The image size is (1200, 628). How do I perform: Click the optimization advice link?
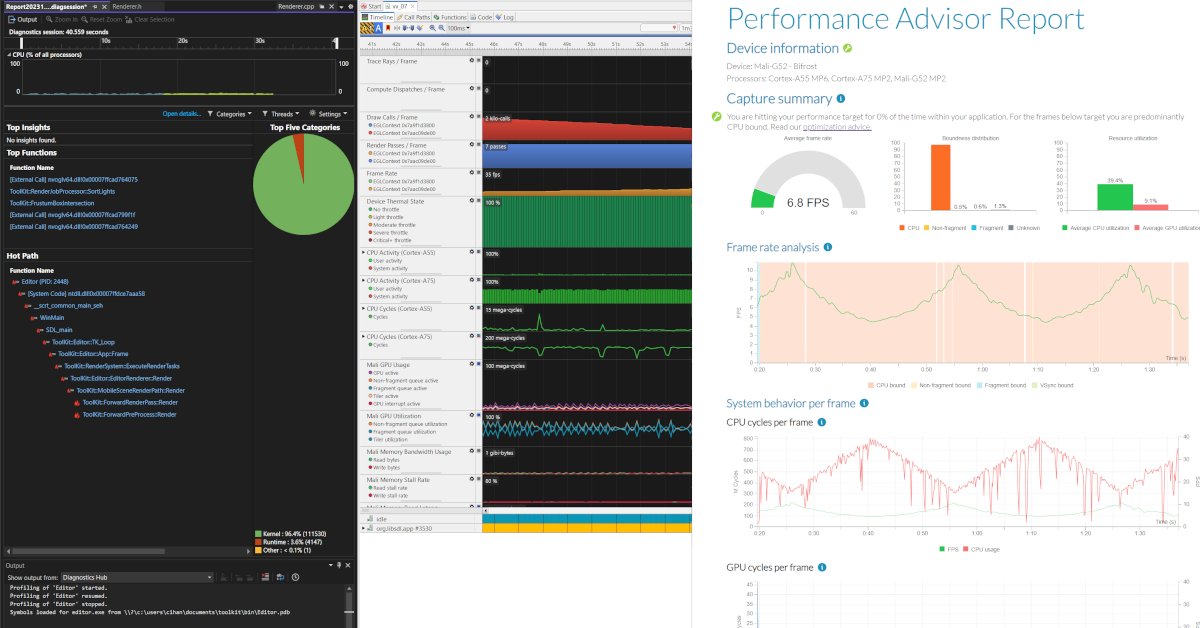[837, 127]
